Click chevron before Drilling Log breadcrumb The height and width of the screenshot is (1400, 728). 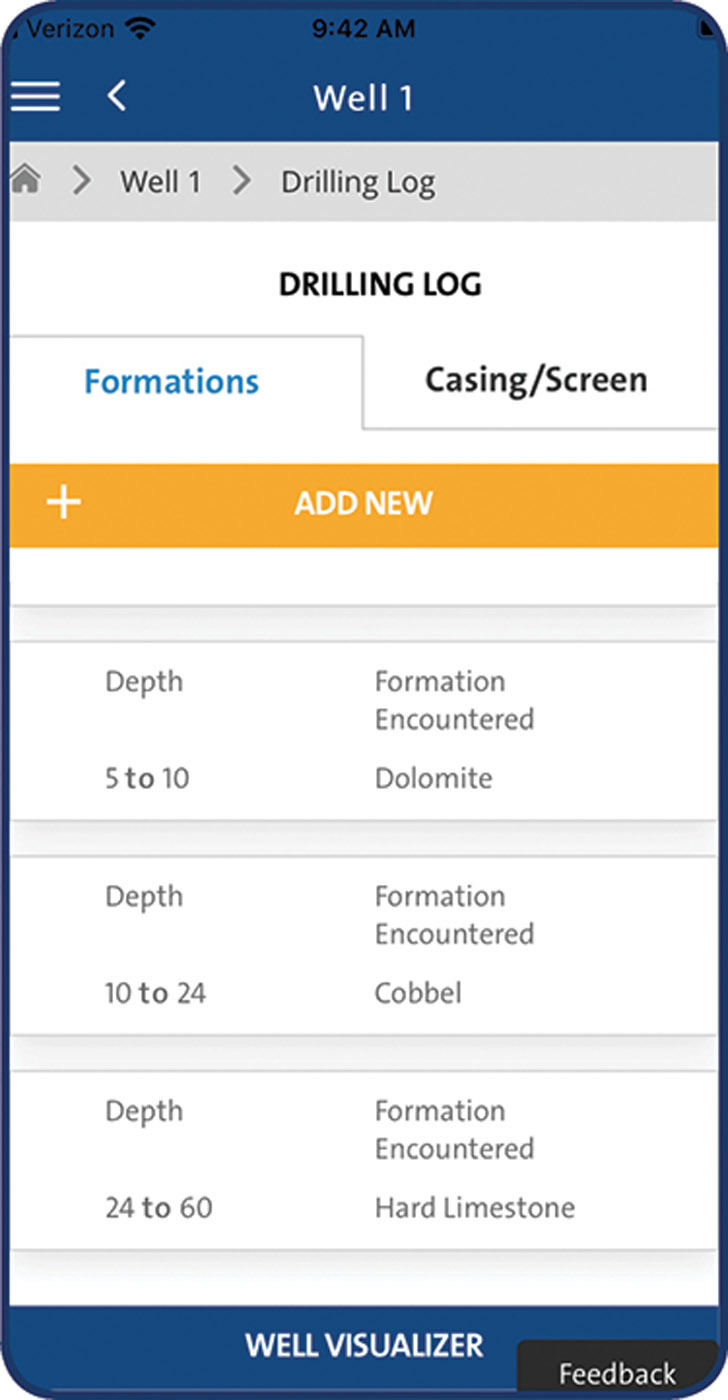pos(242,181)
